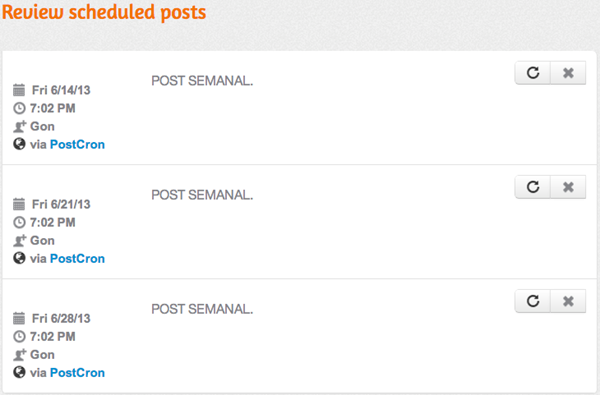This screenshot has height=395, width=600.
Task: Click the user icon next to Gon in first post
Action: pos(20,126)
